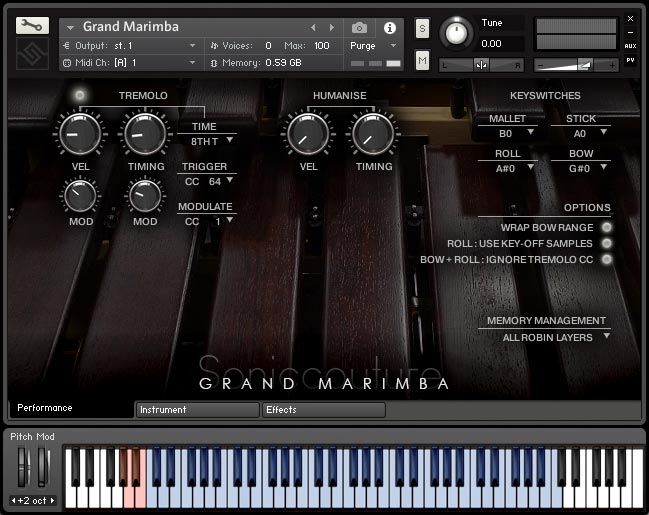Toggle the AUX sends panel
This screenshot has width=649, height=515.
(x=630, y=46)
